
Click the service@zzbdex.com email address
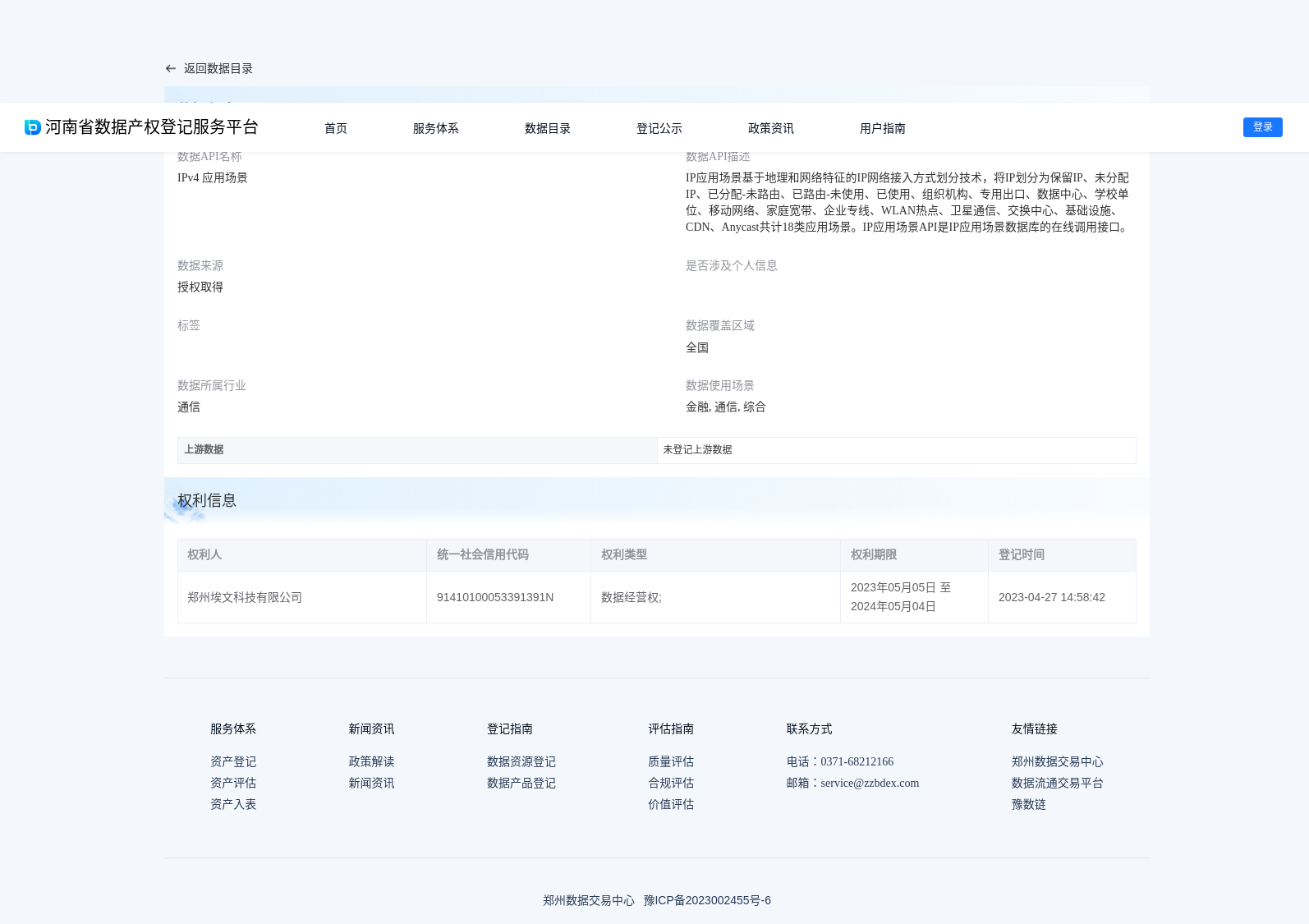(870, 784)
